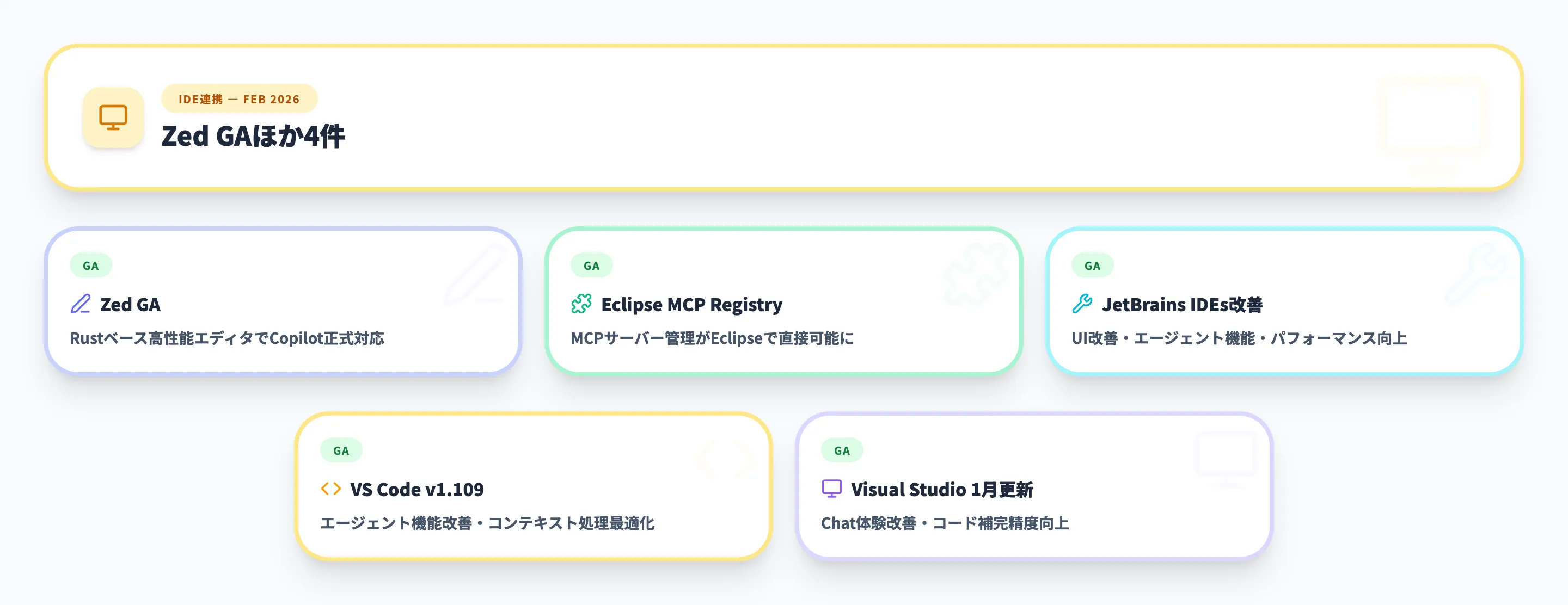Screen dimensions: 1568x605
Task: Toggle the GA badge on the Eclipse MCP Registry card
Action: [592, 265]
